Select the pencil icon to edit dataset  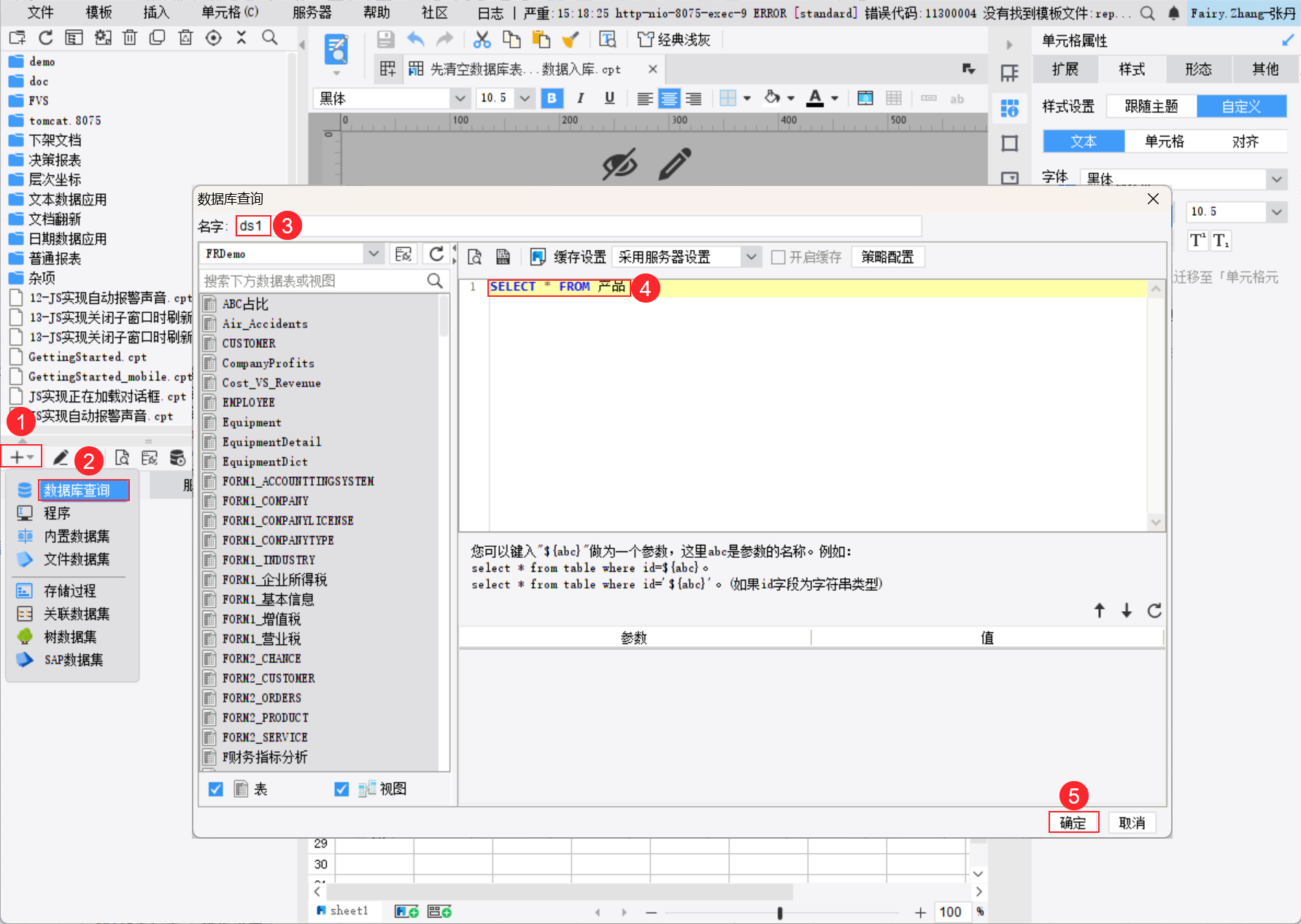tap(61, 457)
